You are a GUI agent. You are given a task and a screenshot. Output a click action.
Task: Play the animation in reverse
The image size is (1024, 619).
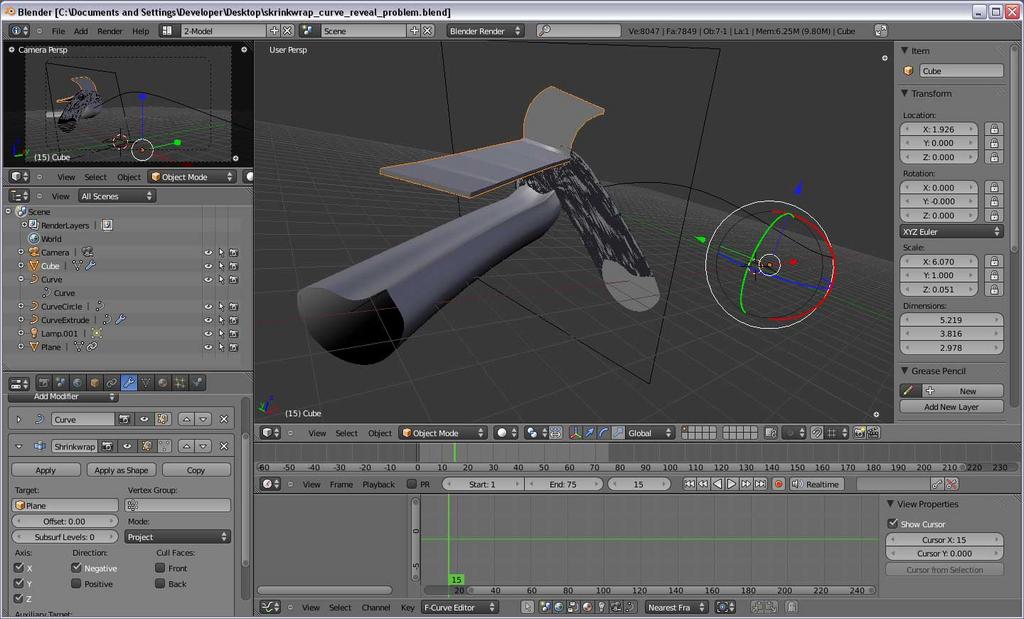[718, 484]
